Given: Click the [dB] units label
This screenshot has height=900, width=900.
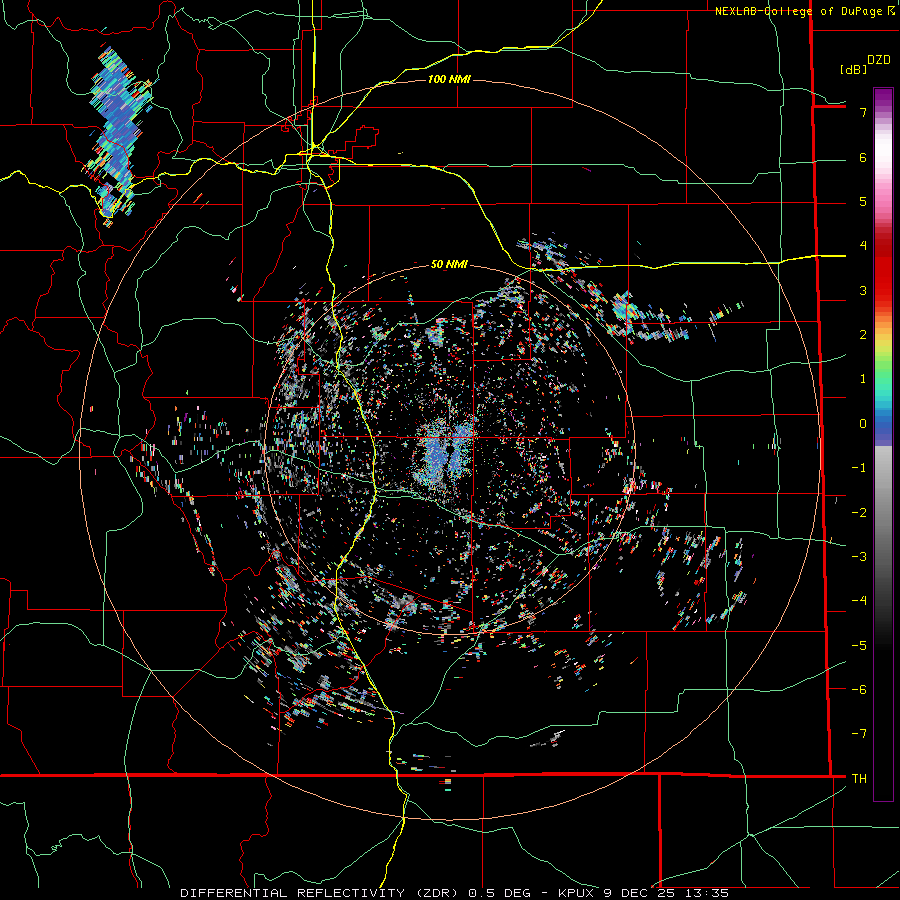Looking at the screenshot, I should click(854, 69).
